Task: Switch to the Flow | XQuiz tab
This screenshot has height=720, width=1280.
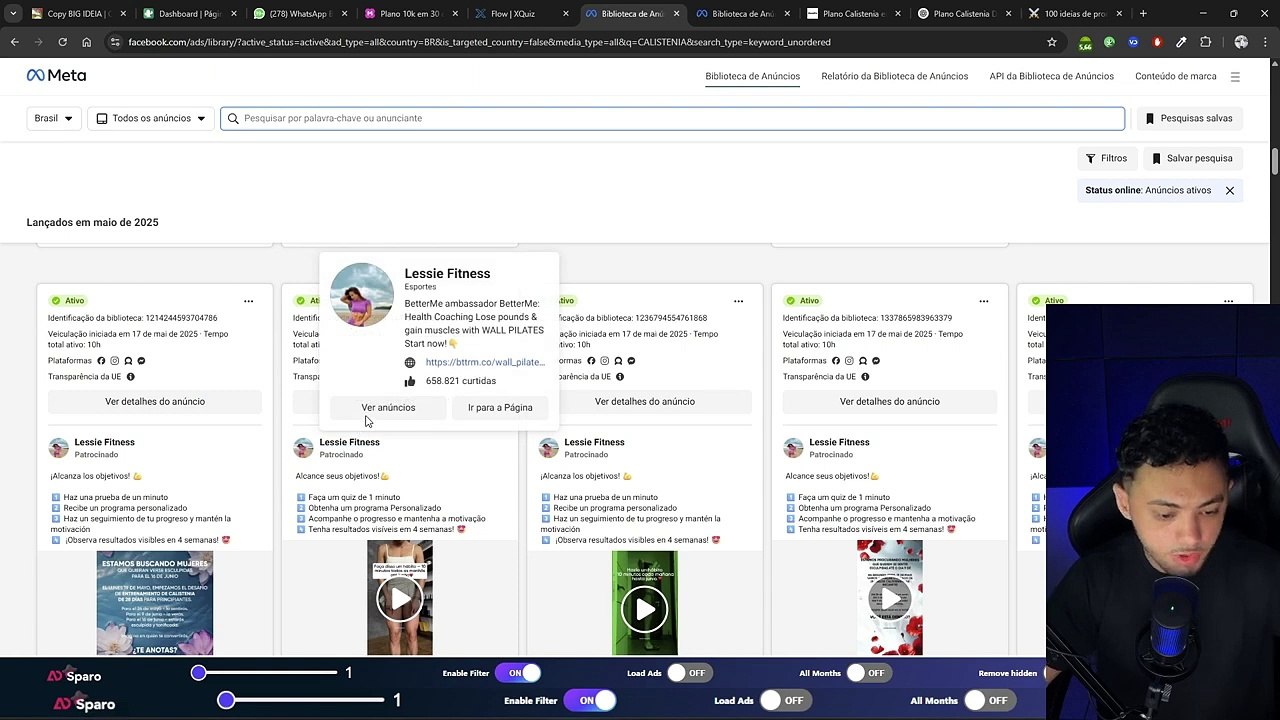Action: pos(520,14)
